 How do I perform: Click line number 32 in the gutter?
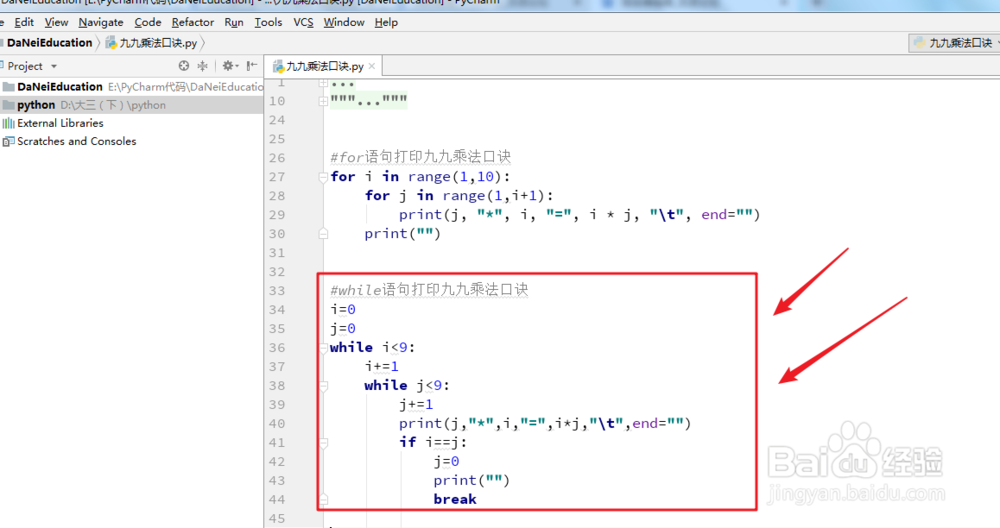point(277,272)
